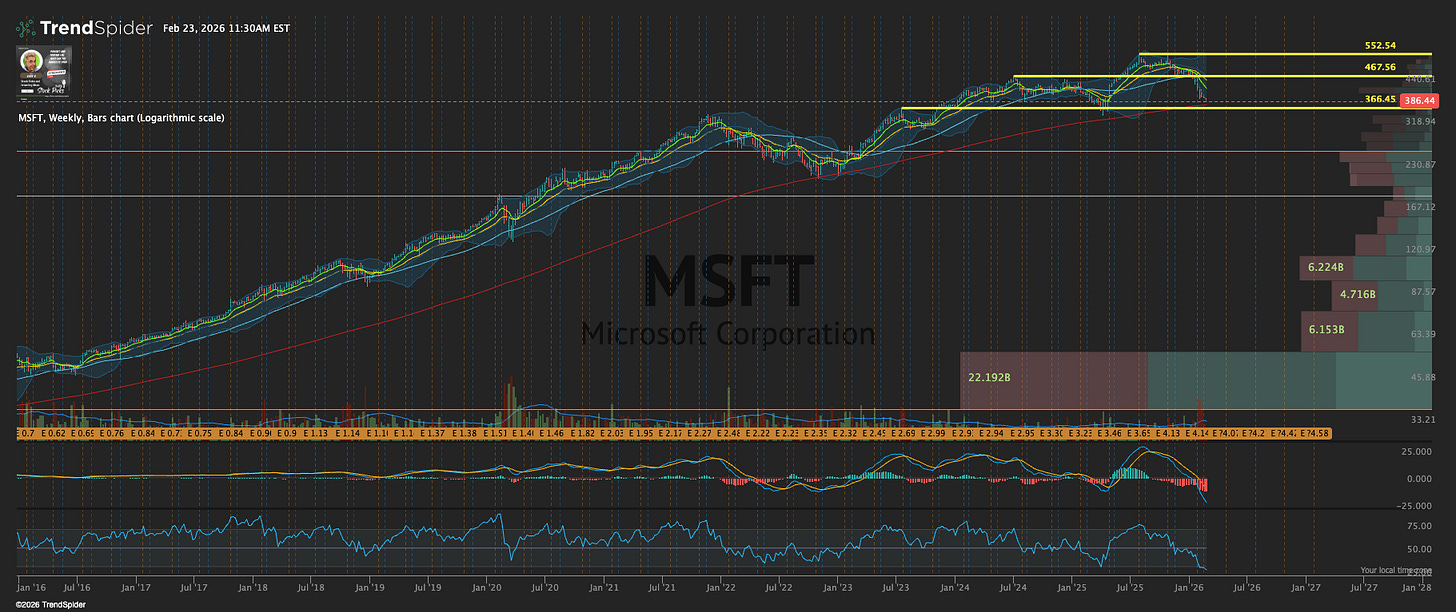Click the Your local time zone note
This screenshot has height=612, width=1456.
point(1397,570)
